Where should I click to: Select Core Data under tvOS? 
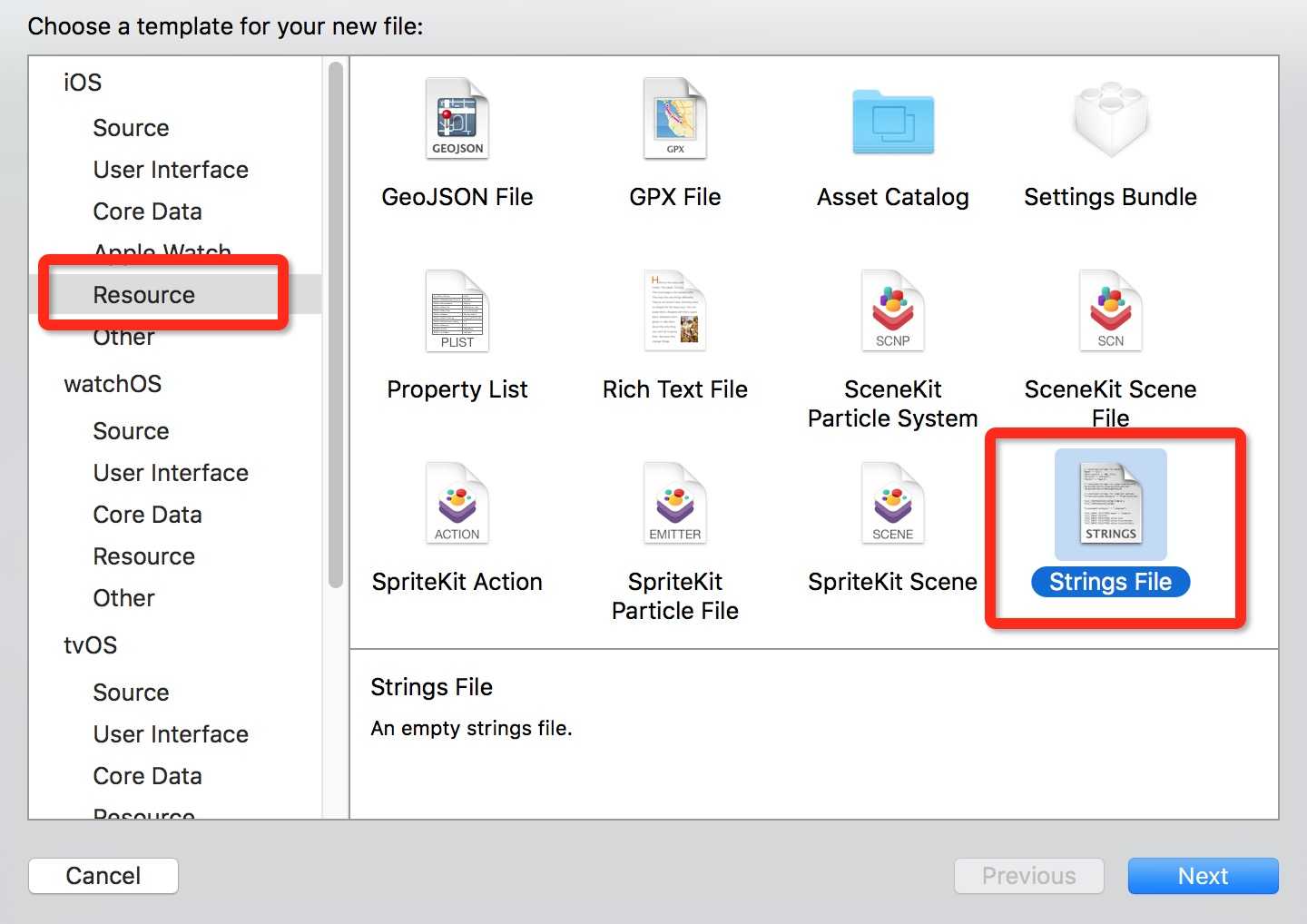tap(148, 776)
